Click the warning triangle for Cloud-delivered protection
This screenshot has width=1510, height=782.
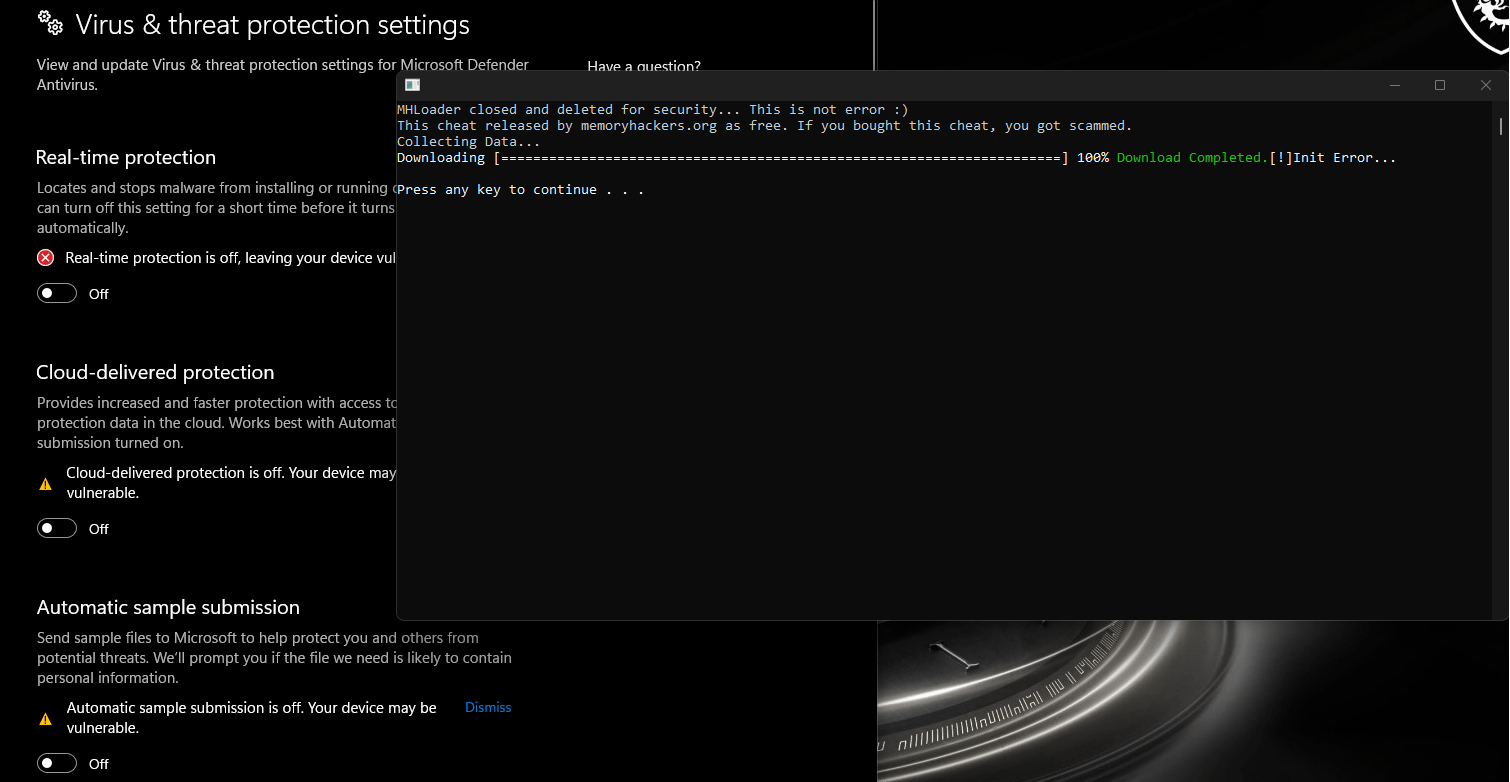point(45,484)
